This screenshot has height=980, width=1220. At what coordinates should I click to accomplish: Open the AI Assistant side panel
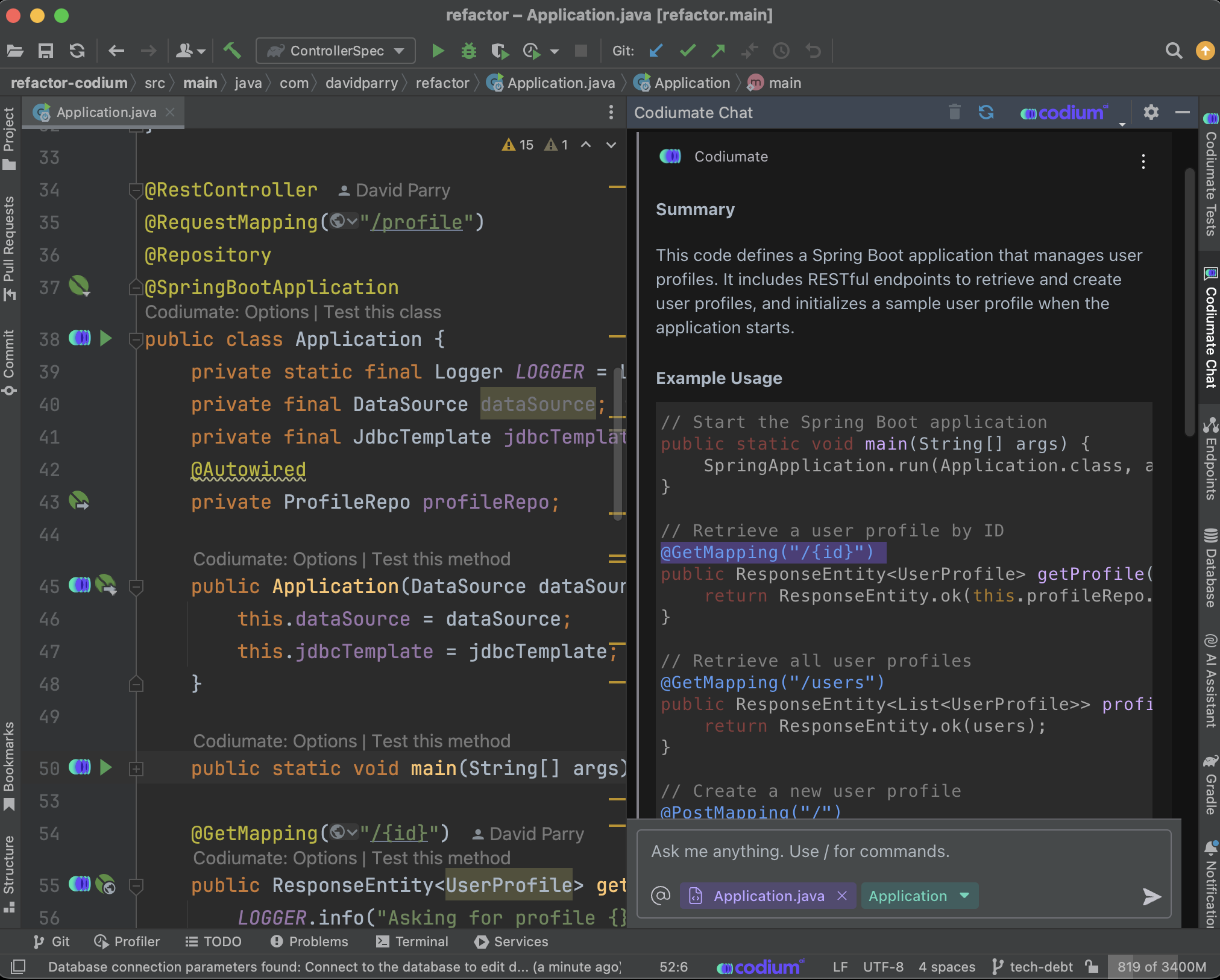click(1210, 680)
